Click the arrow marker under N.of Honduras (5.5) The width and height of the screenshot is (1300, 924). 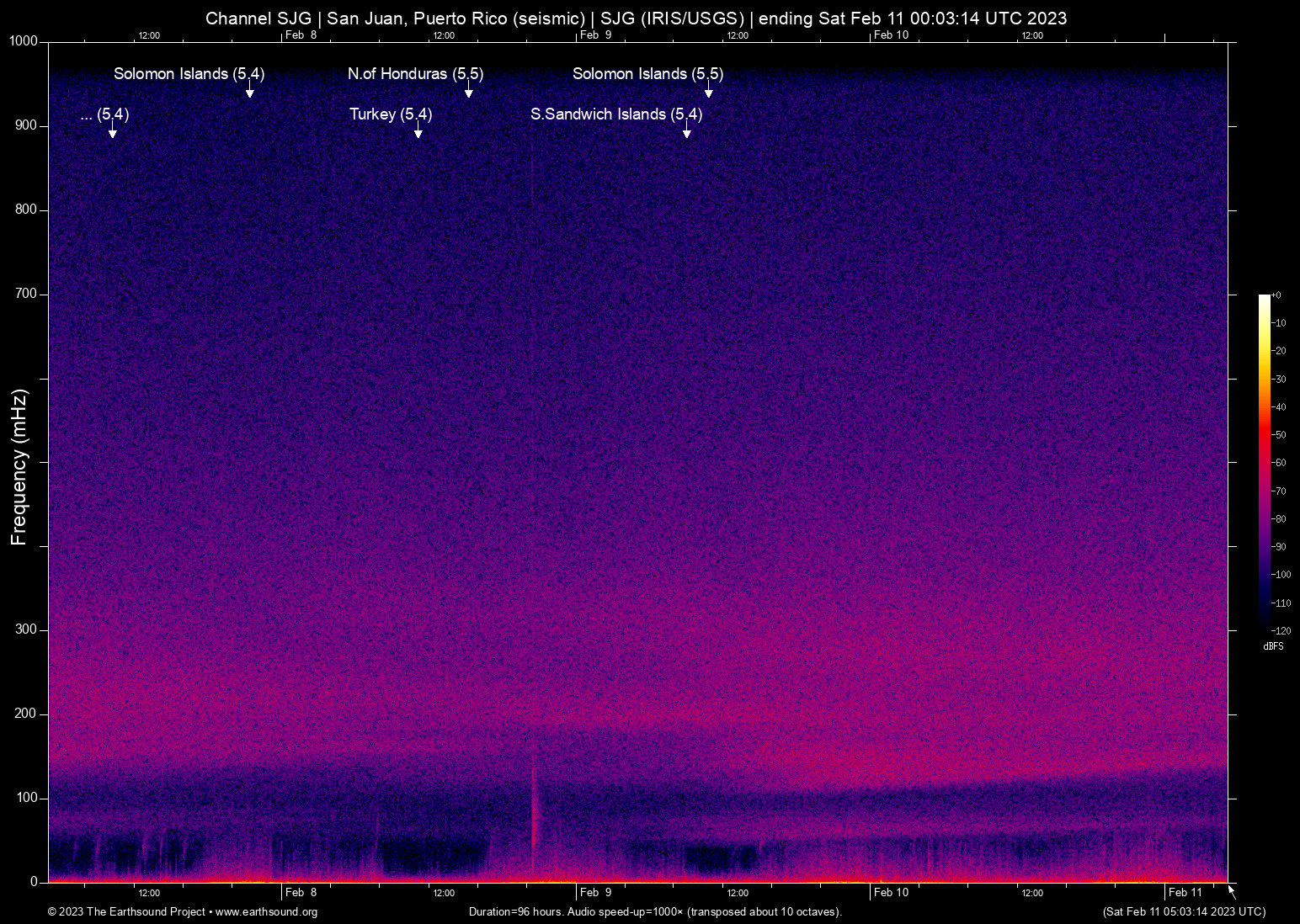pyautogui.click(x=468, y=93)
